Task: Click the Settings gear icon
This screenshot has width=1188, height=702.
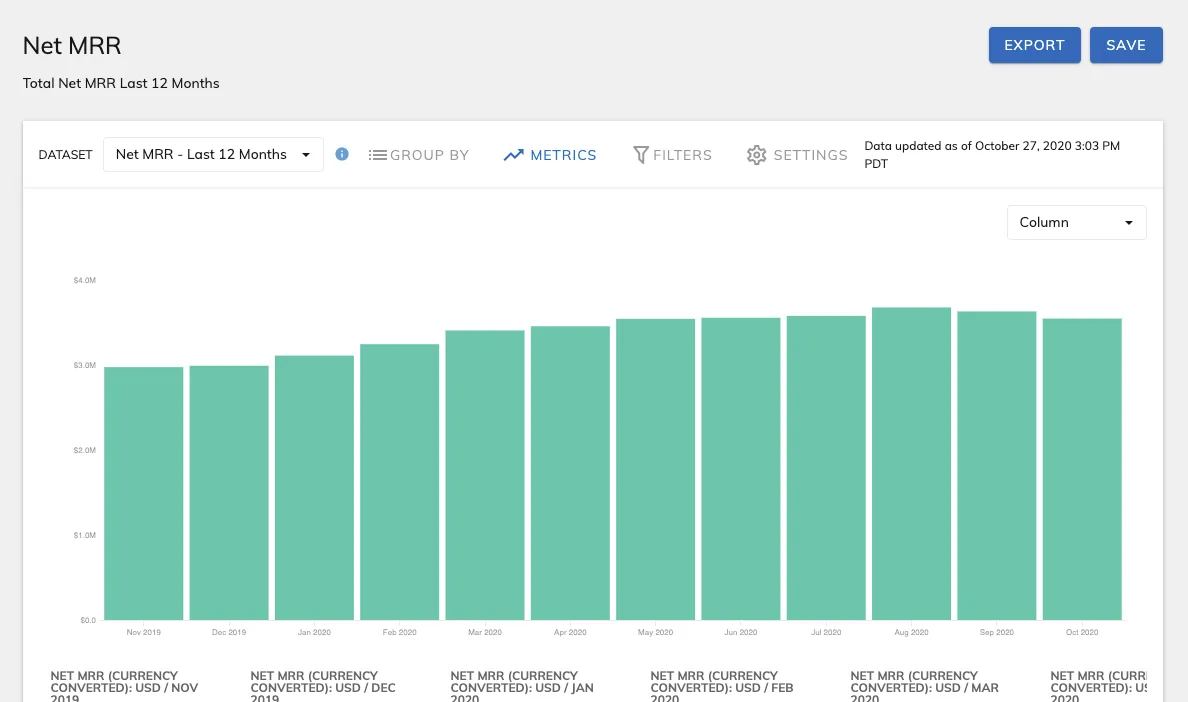Action: [x=756, y=154]
